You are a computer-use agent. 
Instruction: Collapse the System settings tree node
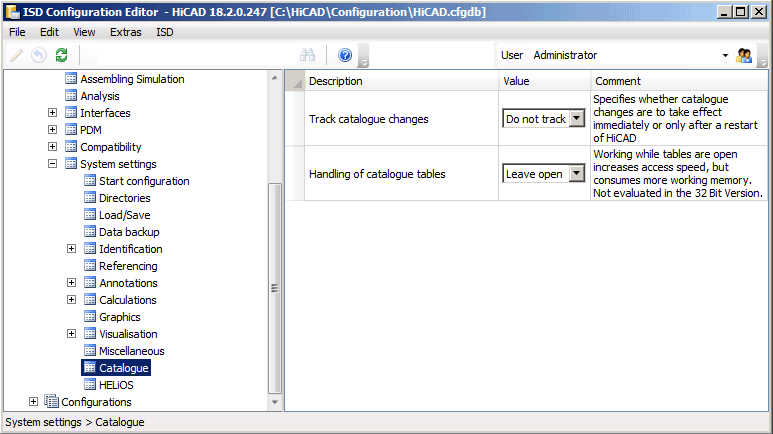click(52, 164)
